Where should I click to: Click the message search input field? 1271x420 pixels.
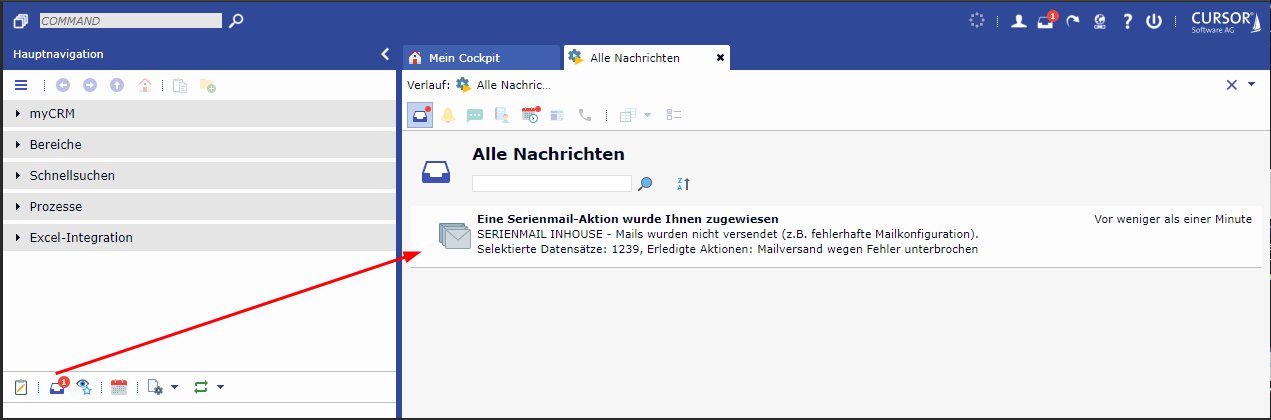click(551, 184)
